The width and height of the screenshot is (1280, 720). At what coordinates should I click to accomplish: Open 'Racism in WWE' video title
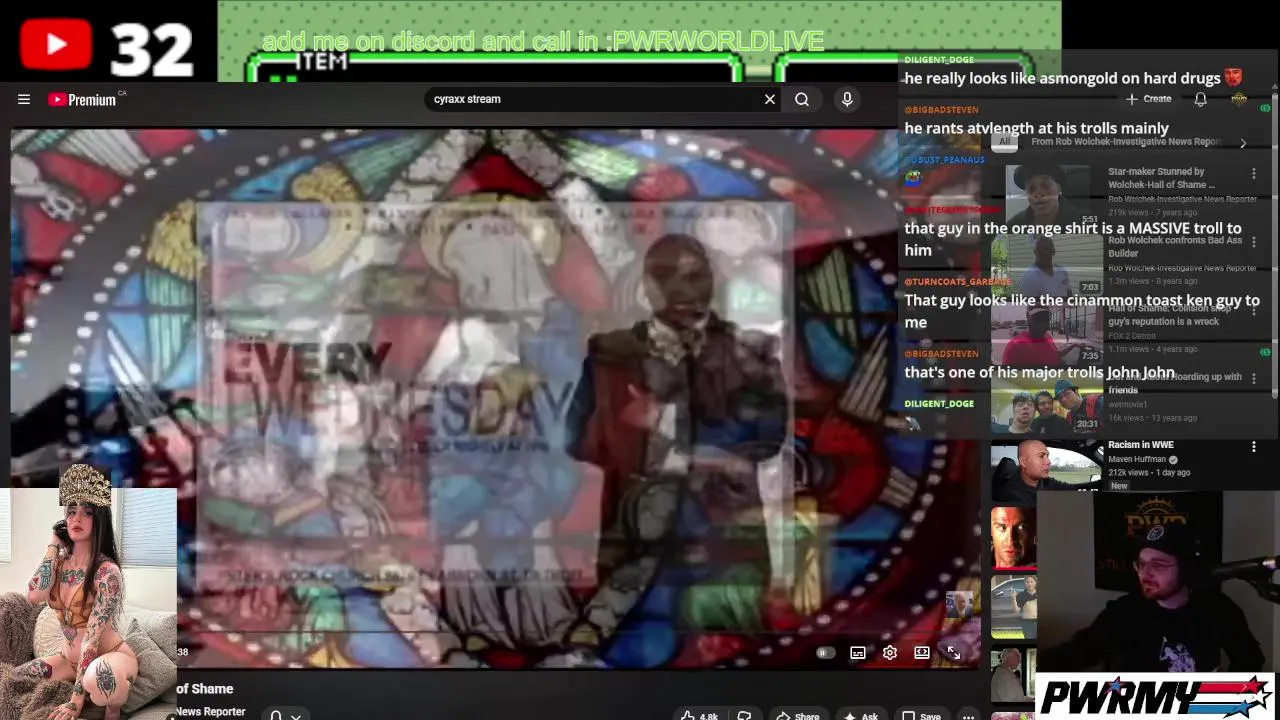click(x=1140, y=445)
